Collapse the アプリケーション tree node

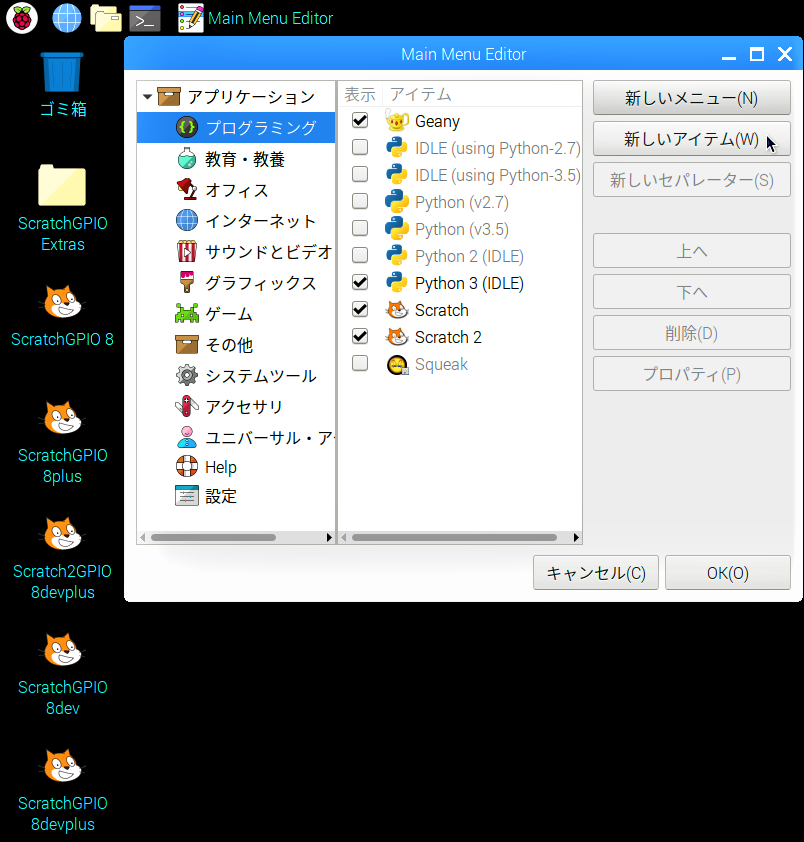(x=148, y=97)
